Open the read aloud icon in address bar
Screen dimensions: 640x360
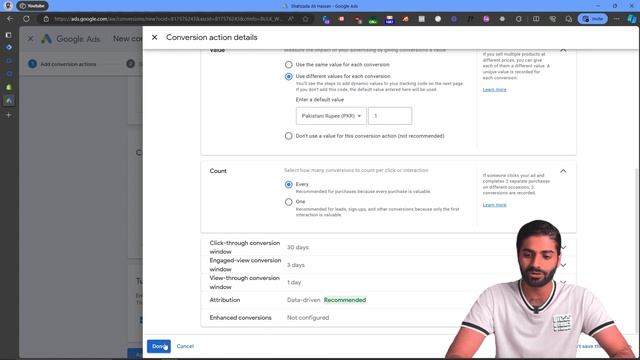coord(291,19)
